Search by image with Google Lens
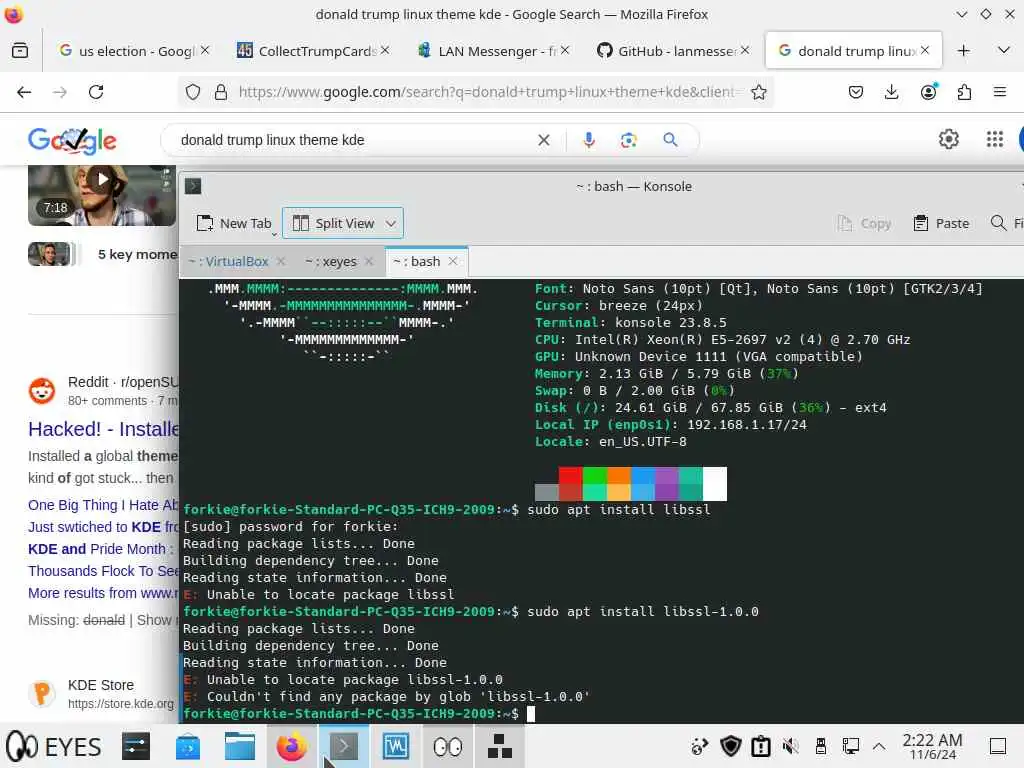1024x768 pixels. tap(628, 140)
